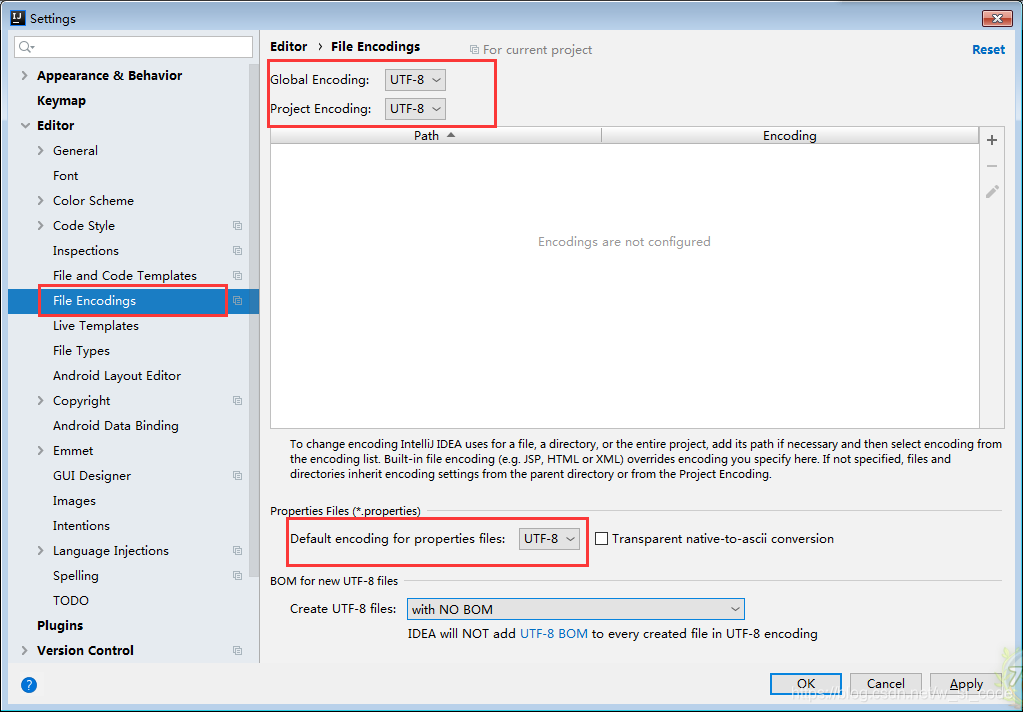The height and width of the screenshot is (712, 1023).
Task: Expand the Color Scheme node
Action: 40,200
